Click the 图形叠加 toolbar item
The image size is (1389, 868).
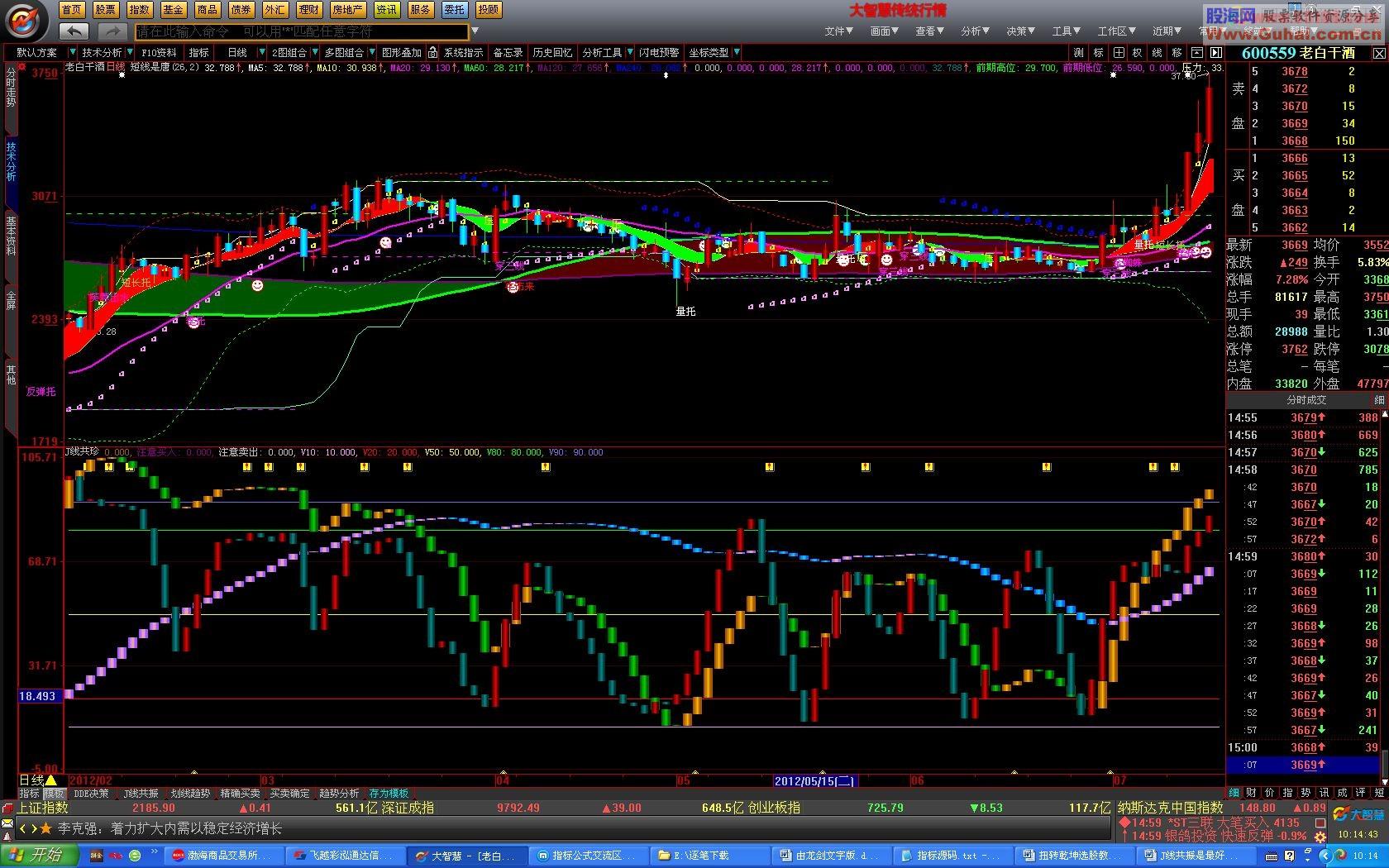point(401,52)
